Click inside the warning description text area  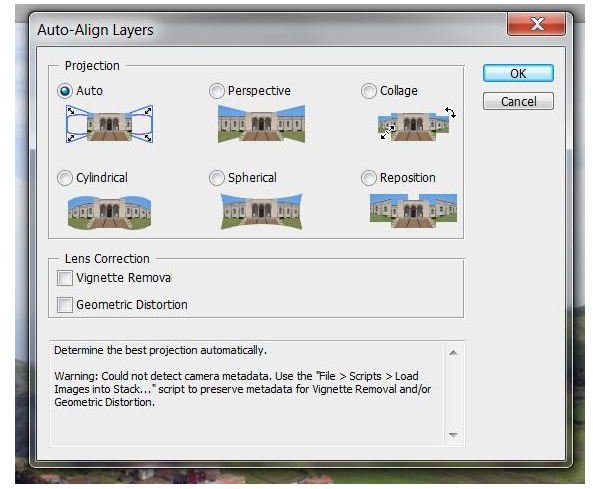tap(247, 393)
